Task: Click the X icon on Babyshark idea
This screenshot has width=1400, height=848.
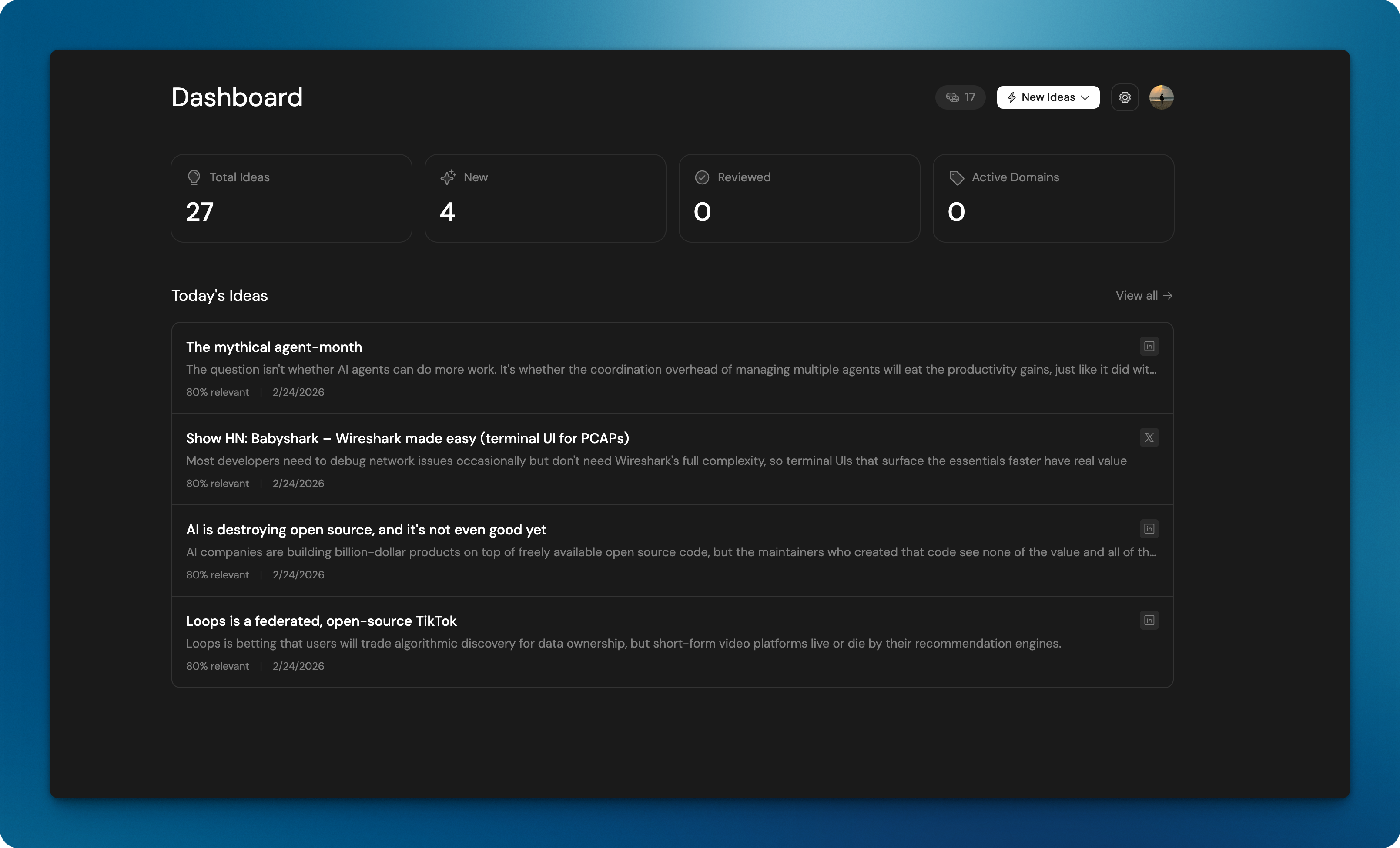Action: point(1149,437)
